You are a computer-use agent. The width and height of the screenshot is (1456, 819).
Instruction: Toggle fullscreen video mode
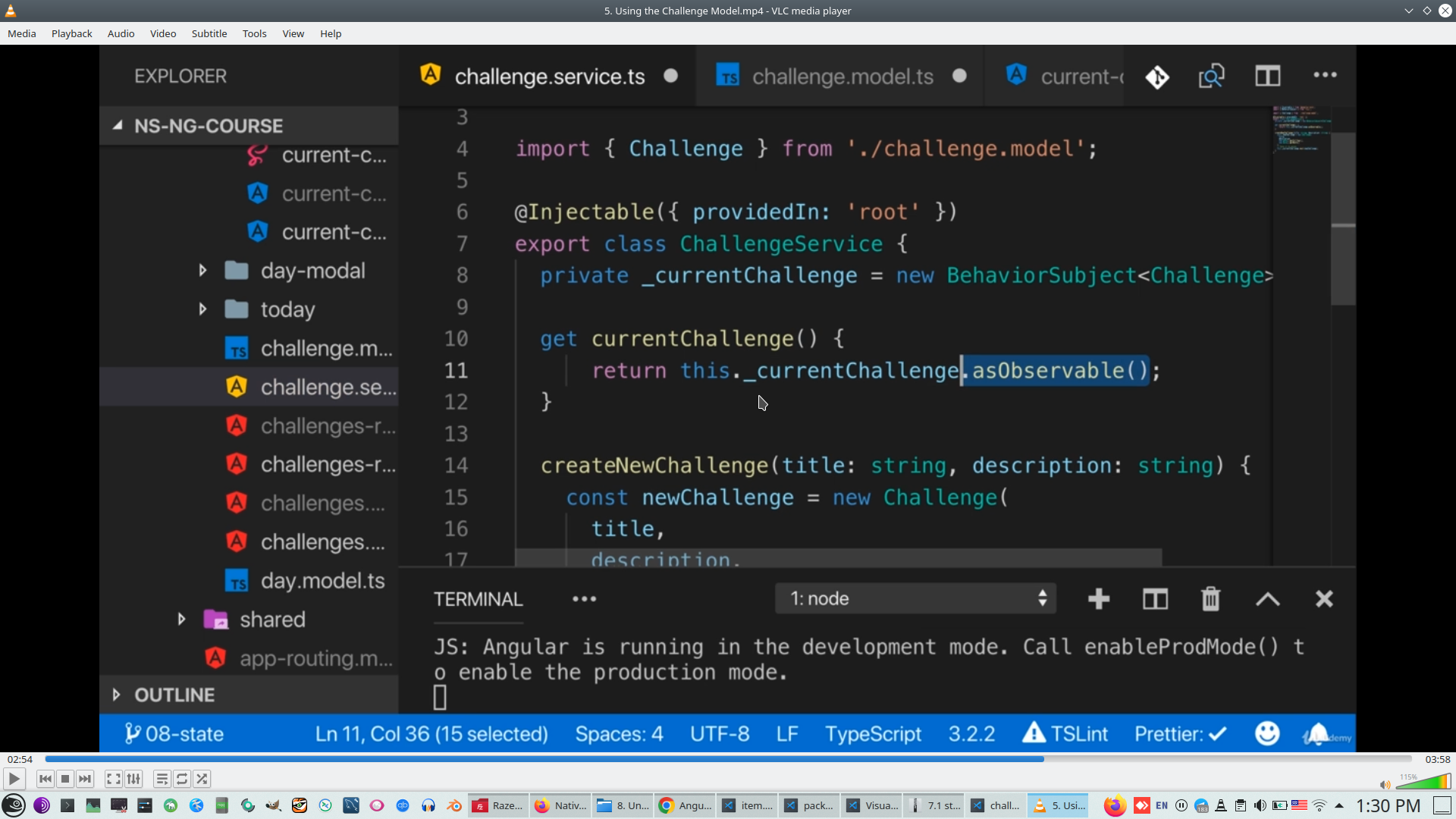click(114, 779)
